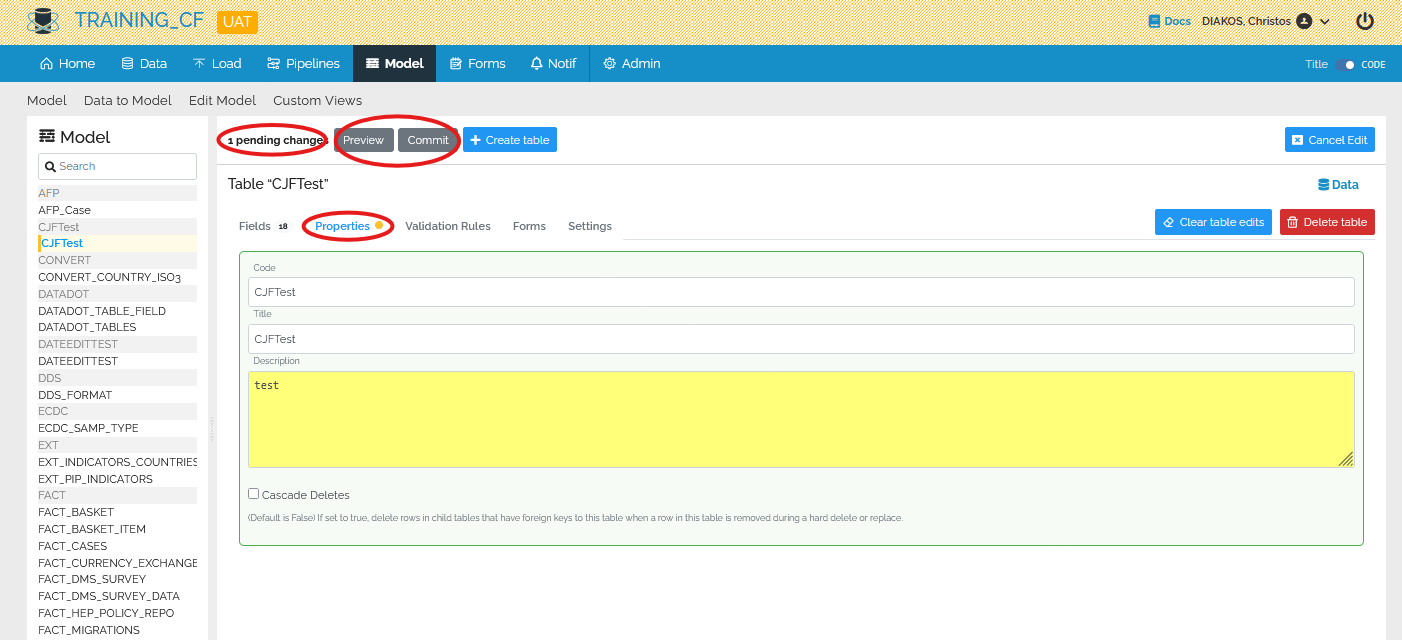The image size is (1402, 640).
Task: Click inside the Model search box
Action: pos(117,165)
